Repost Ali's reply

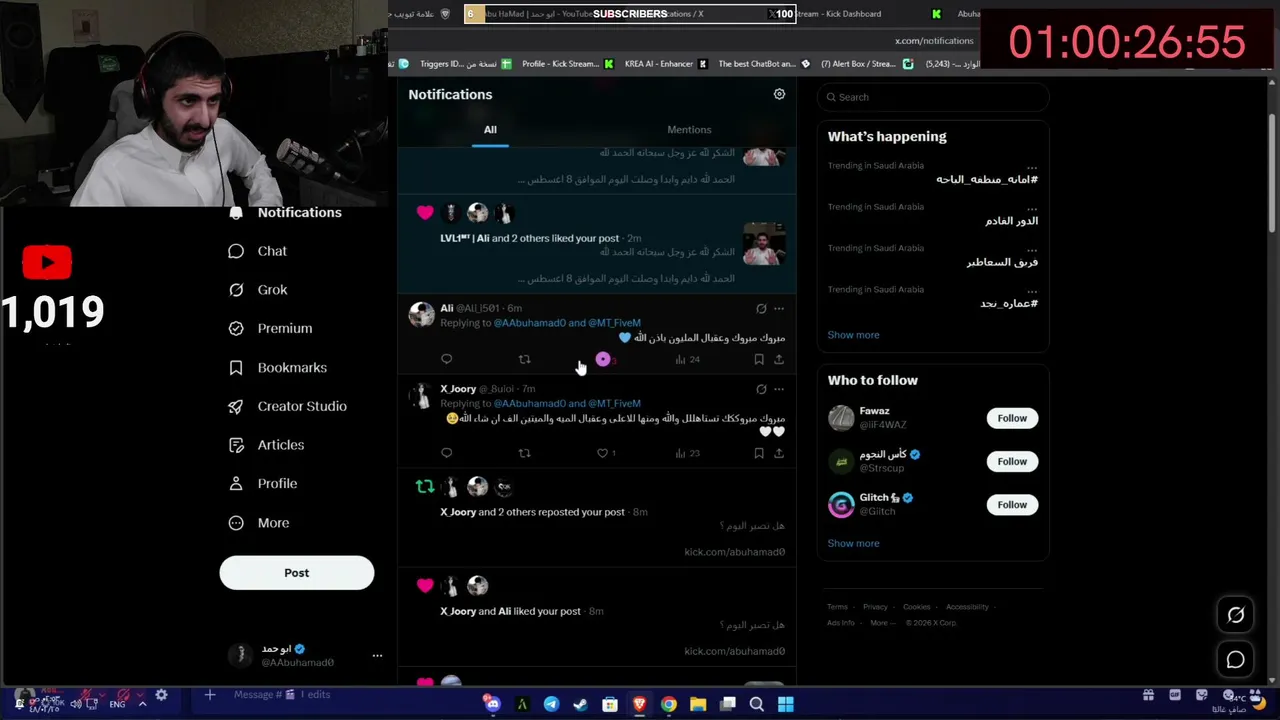[524, 359]
